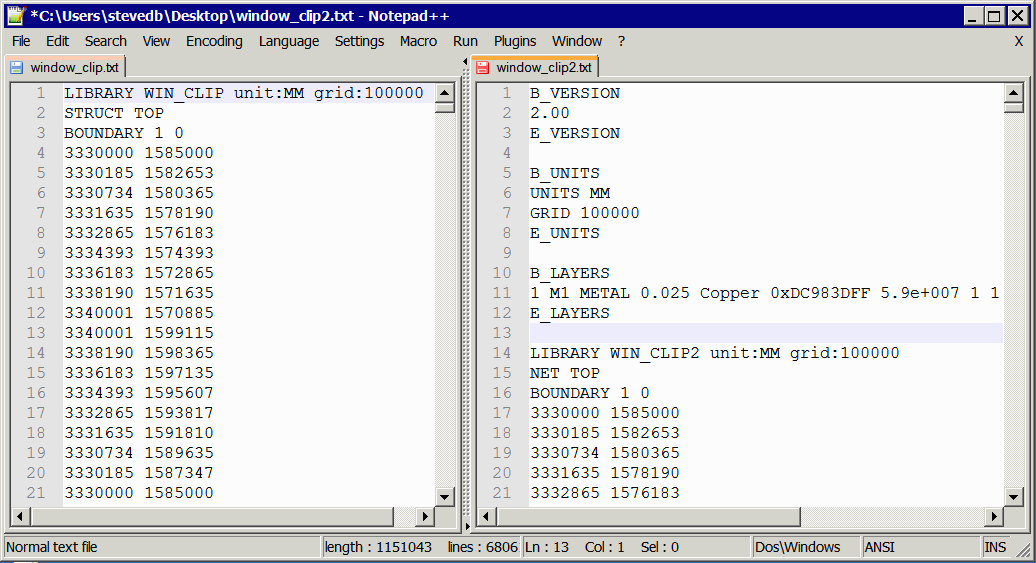This screenshot has height=563, width=1036.
Task: Click the left pane horizontal scroll left arrow
Action: [20, 516]
